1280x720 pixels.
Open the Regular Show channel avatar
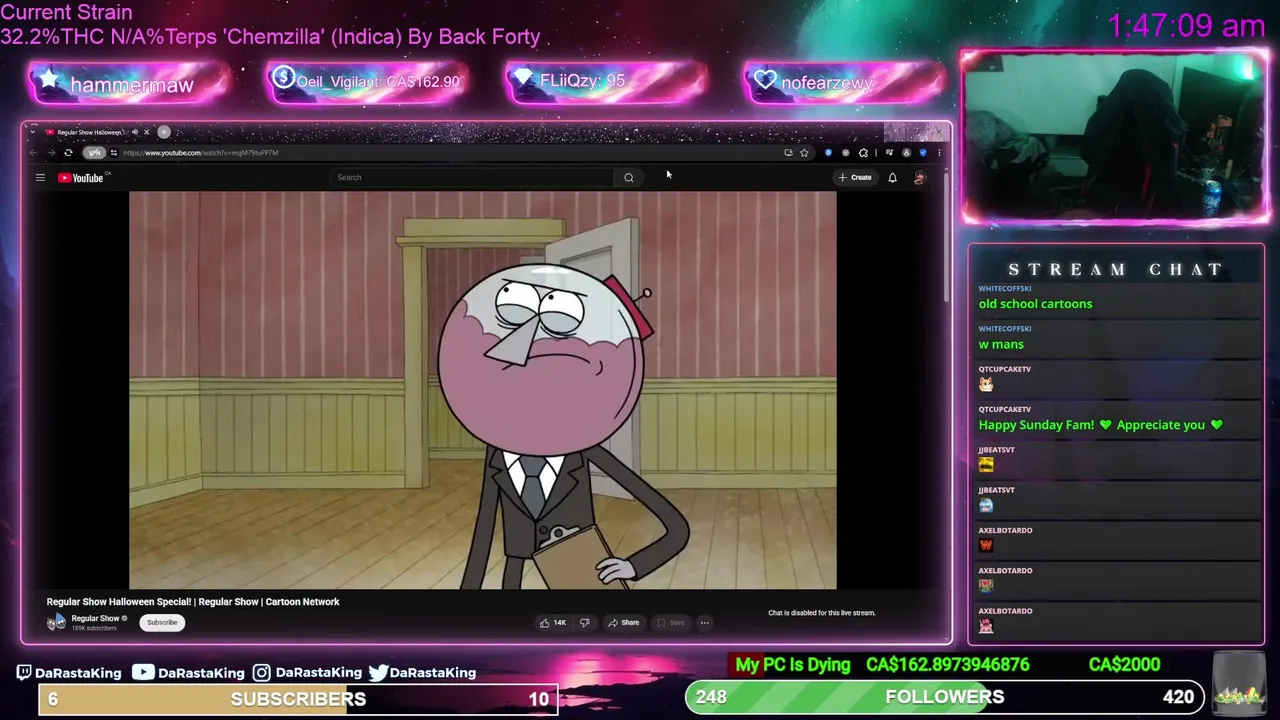(x=56, y=622)
